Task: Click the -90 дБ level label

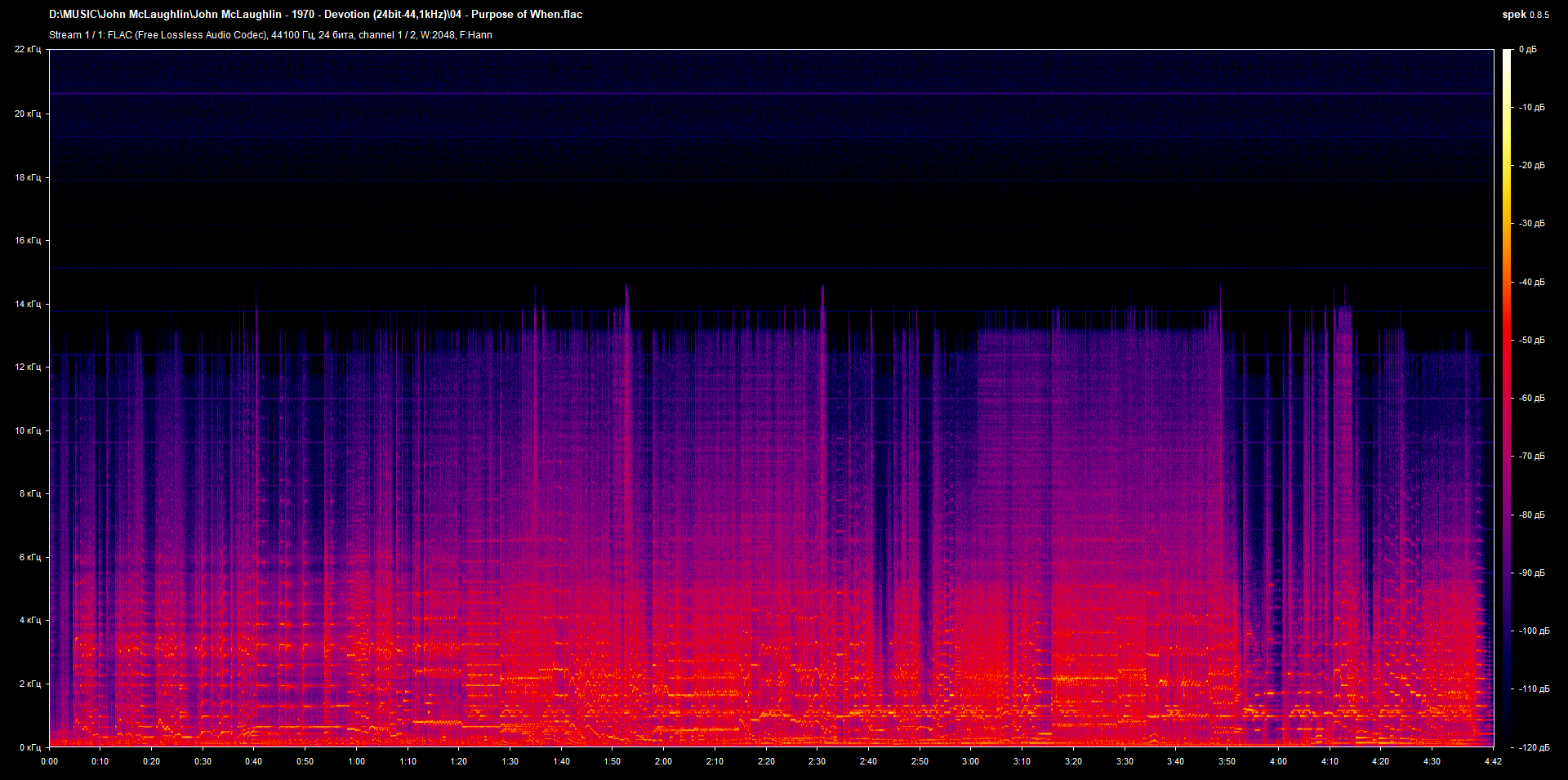Action: (x=1531, y=573)
